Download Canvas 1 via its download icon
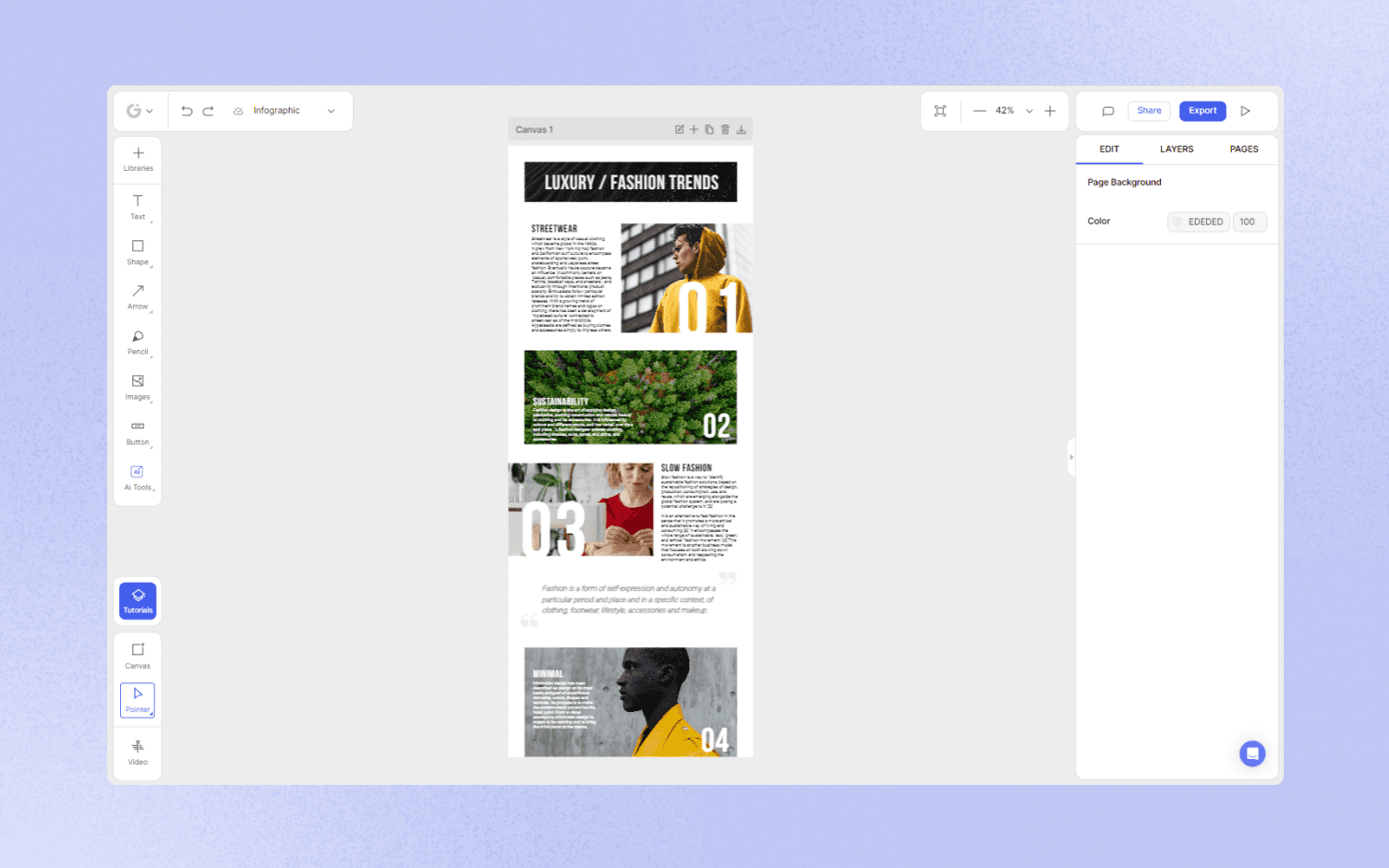The image size is (1389, 868). 741,129
